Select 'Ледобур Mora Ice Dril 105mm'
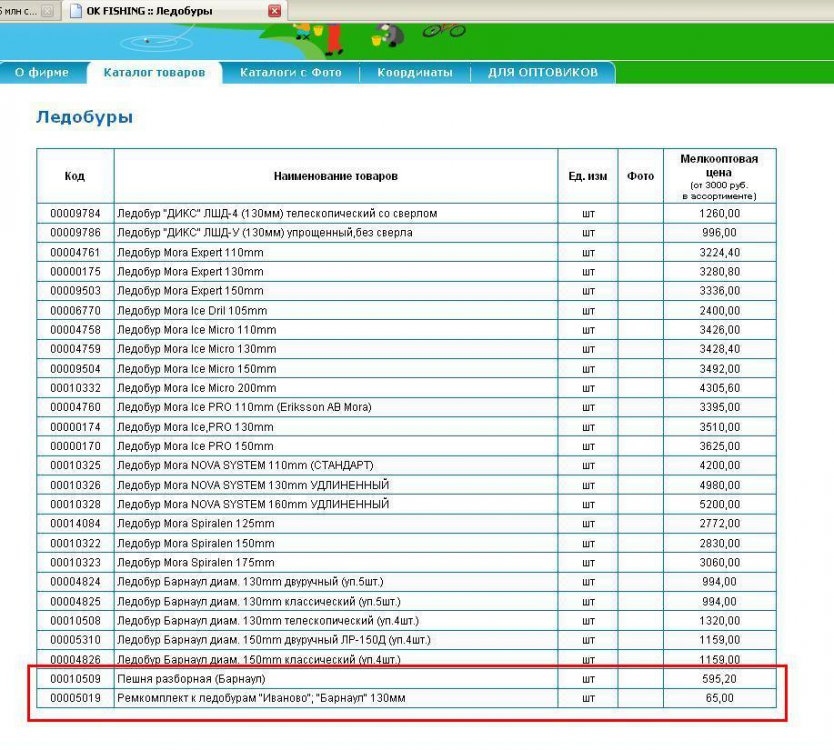This screenshot has height=750, width=834. coord(192,310)
